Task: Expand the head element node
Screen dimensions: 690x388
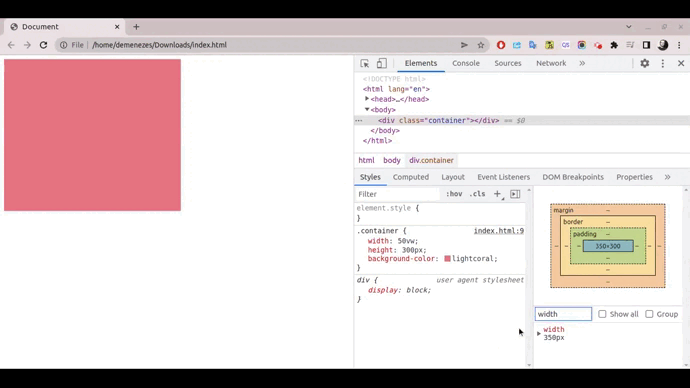Action: [367, 99]
